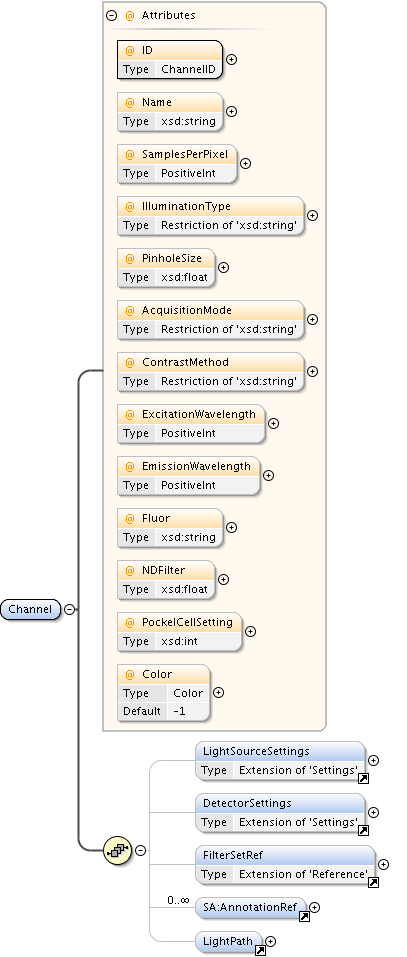The image size is (407, 957).
Task: Click the sequence compositor icon
Action: point(118,850)
